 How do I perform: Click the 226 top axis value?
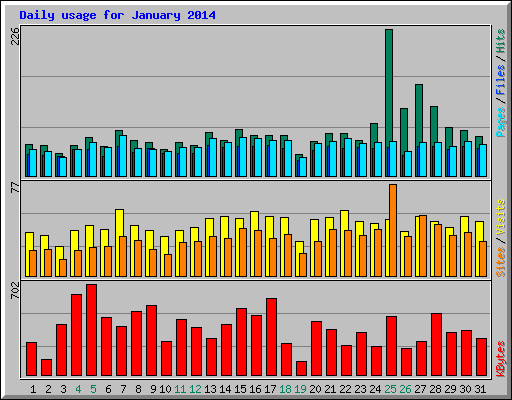(x=15, y=36)
